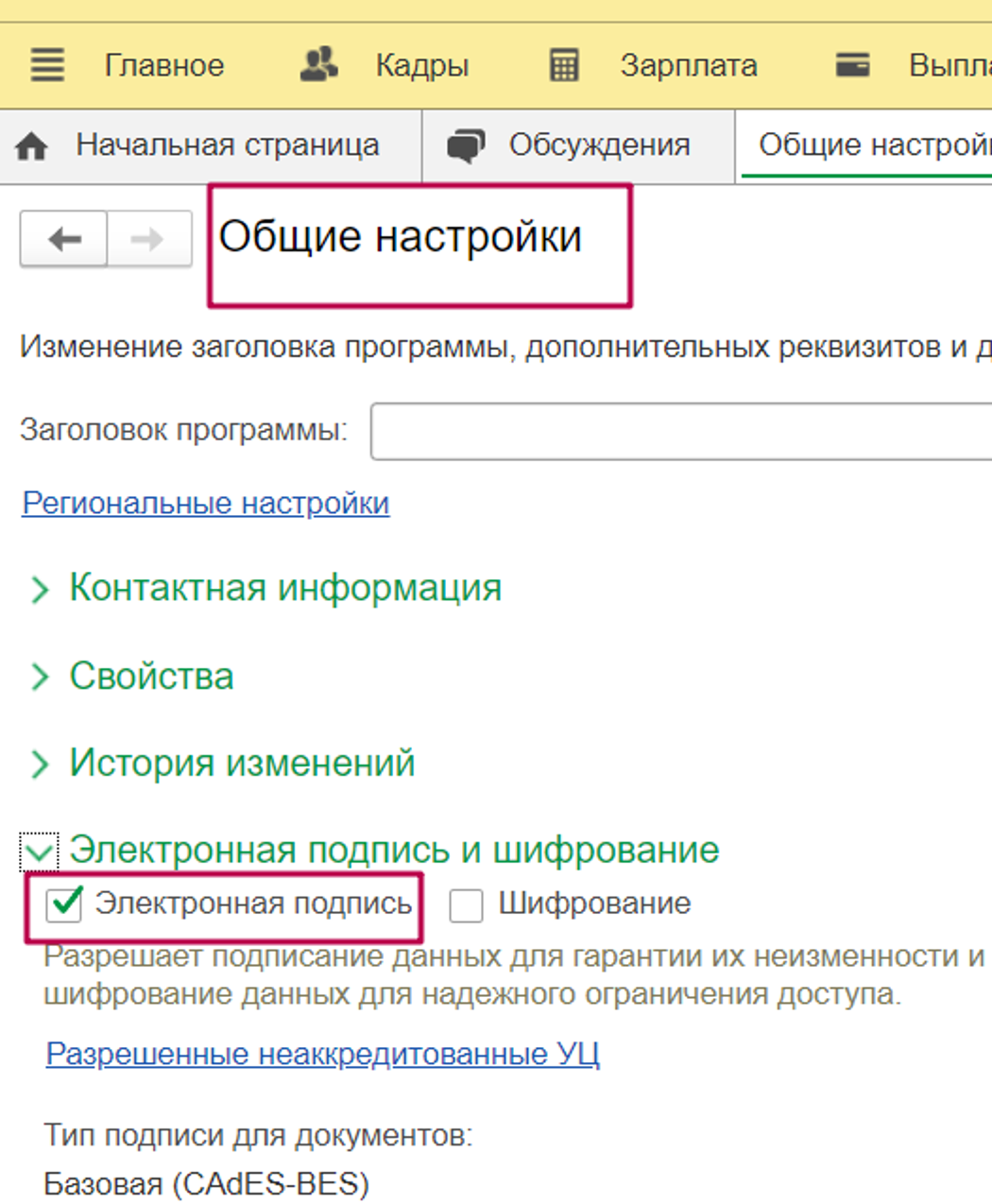992x1204 pixels.
Task: Collapse Электронная подпись и шифрование section
Action: 40,851
